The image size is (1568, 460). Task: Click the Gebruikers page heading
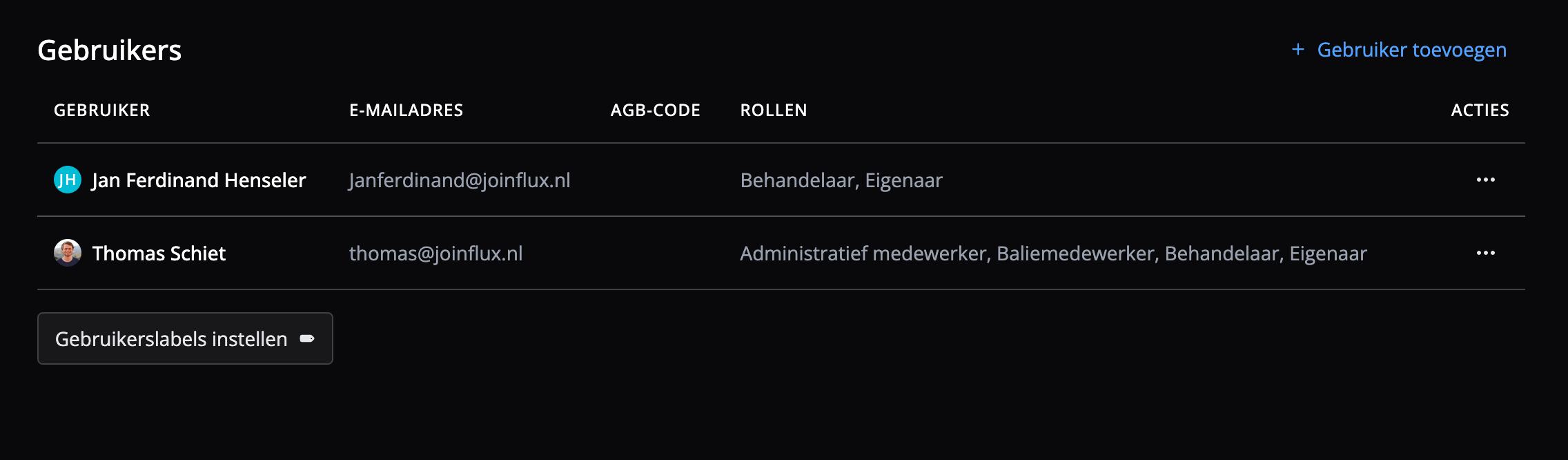[x=110, y=50]
